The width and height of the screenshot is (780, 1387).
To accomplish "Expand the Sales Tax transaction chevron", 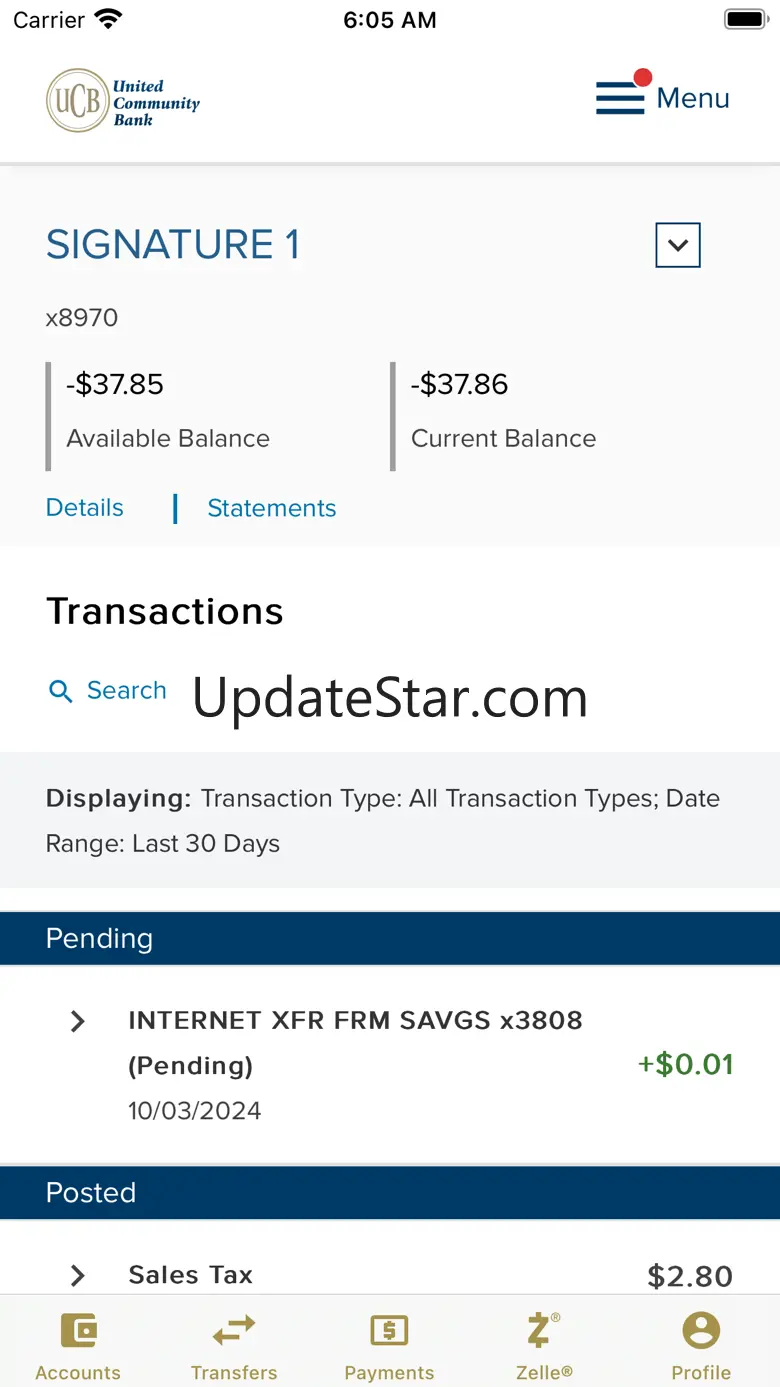I will (78, 1275).
